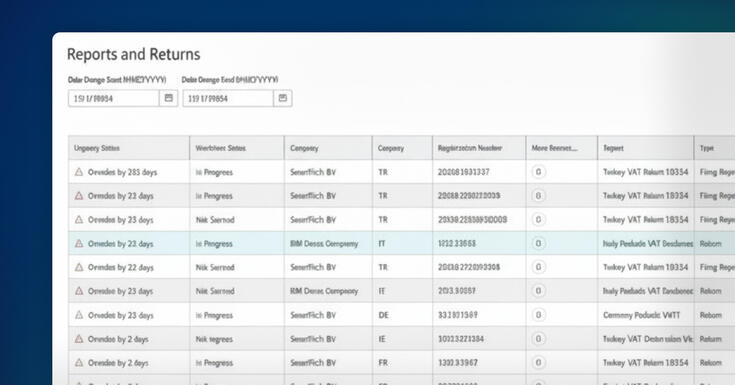Click the date range start input field
The image size is (735, 385).
[113, 98]
